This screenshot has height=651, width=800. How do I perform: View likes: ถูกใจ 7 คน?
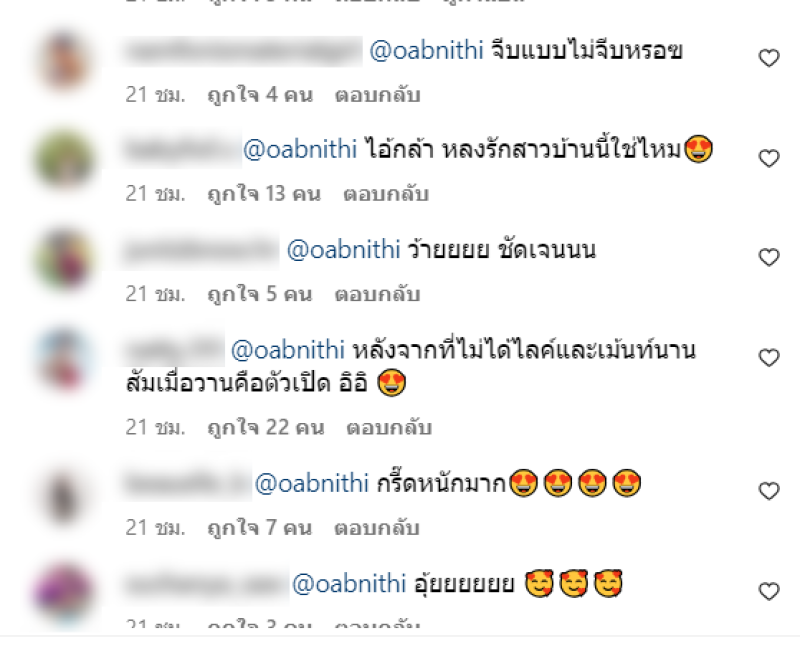(259, 528)
